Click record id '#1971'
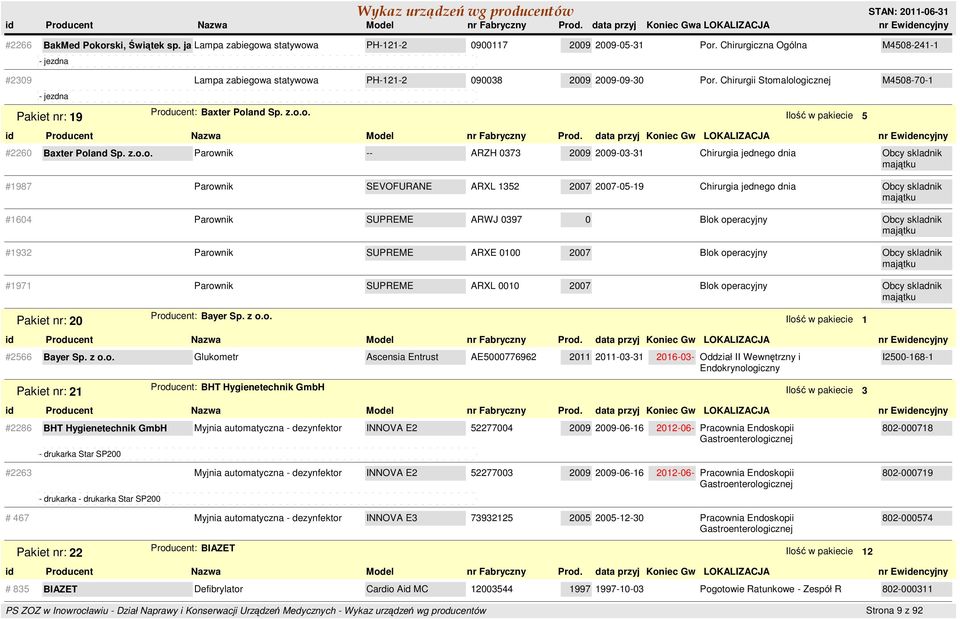 18,286
